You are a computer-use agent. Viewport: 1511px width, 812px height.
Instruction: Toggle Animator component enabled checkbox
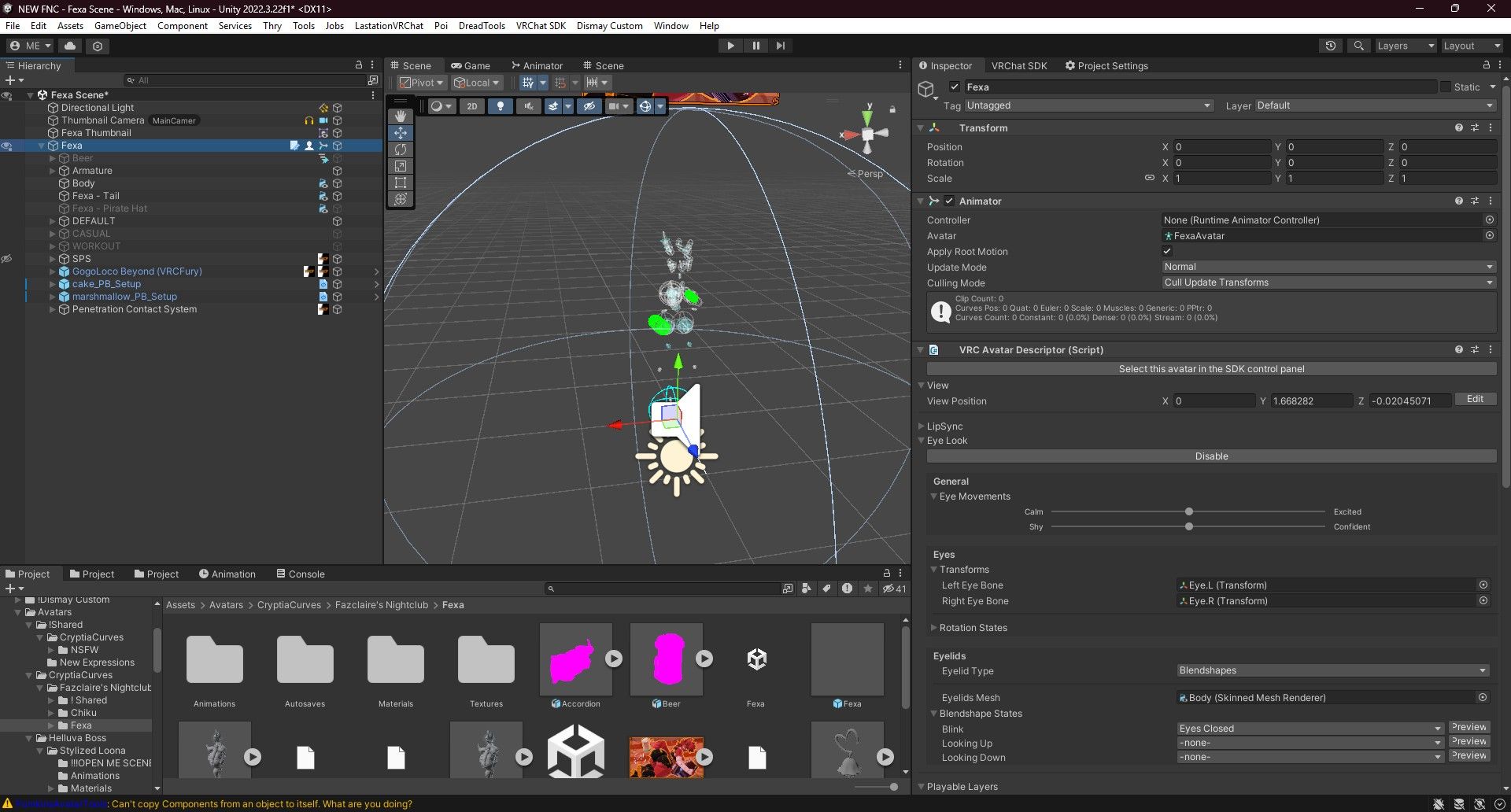pyautogui.click(x=949, y=201)
